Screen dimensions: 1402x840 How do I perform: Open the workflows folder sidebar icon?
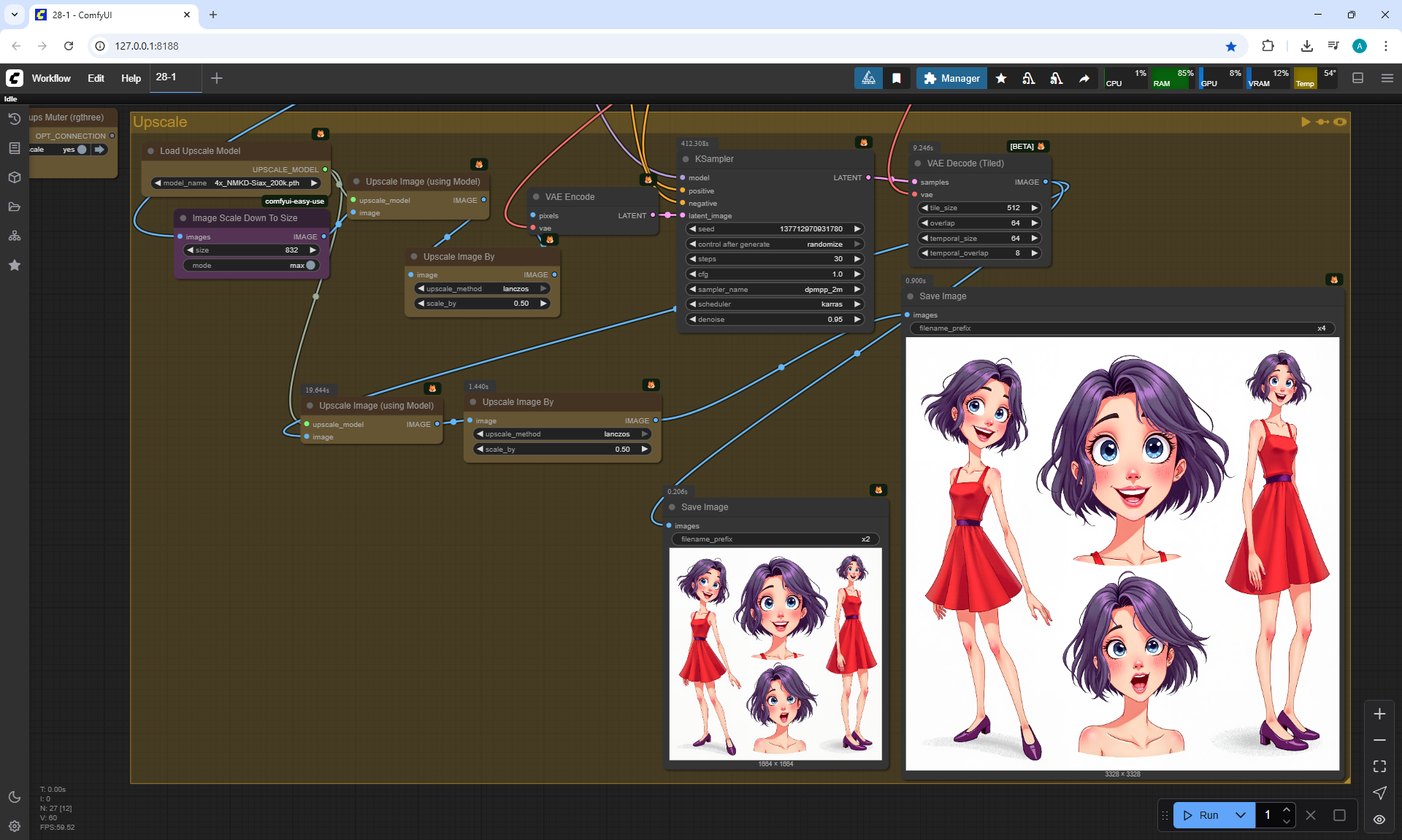click(x=14, y=207)
